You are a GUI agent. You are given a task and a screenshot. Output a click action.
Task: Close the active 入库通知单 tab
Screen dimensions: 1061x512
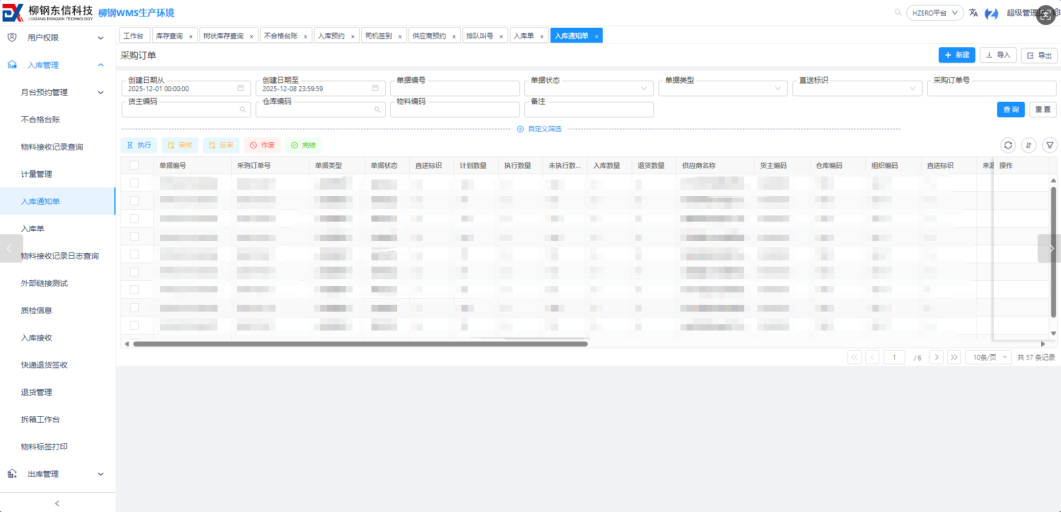tap(596, 36)
